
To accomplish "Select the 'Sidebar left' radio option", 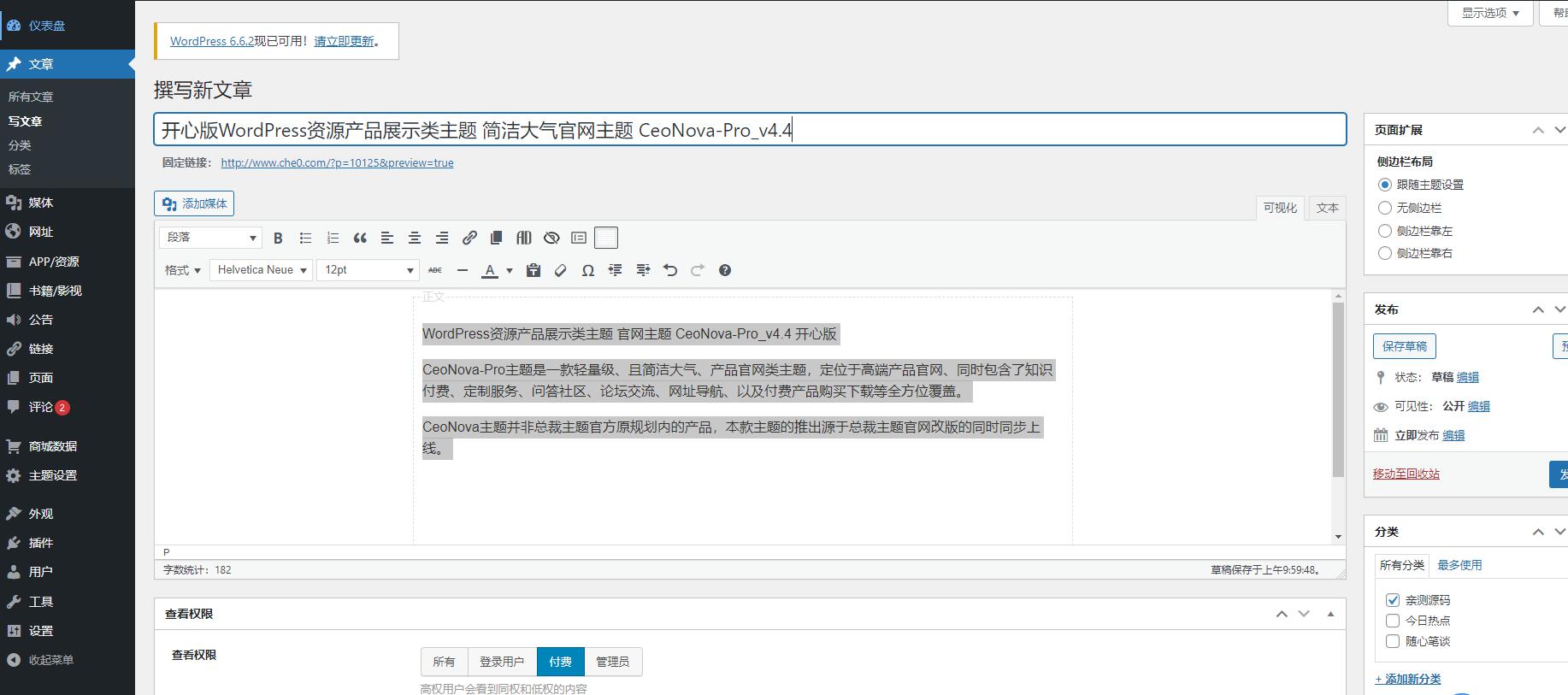I will [1385, 231].
